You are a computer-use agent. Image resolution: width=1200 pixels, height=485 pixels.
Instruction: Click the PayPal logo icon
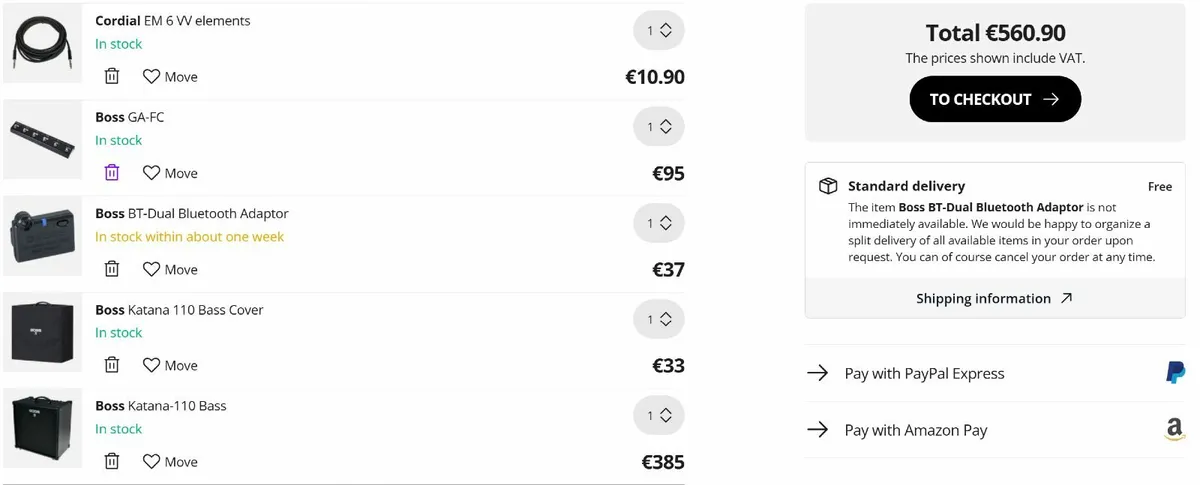pos(1175,373)
